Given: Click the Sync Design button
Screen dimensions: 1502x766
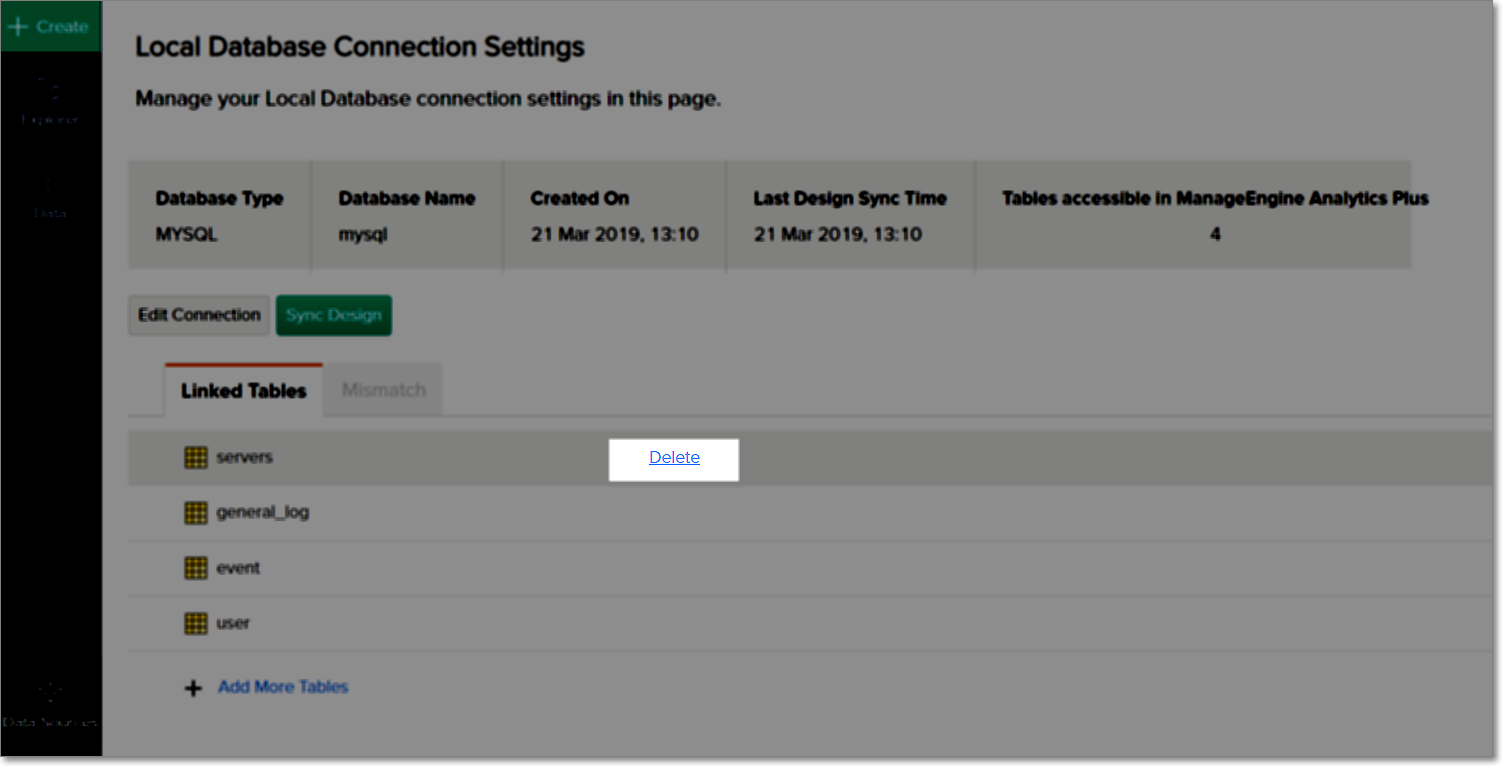Looking at the screenshot, I should 334,315.
